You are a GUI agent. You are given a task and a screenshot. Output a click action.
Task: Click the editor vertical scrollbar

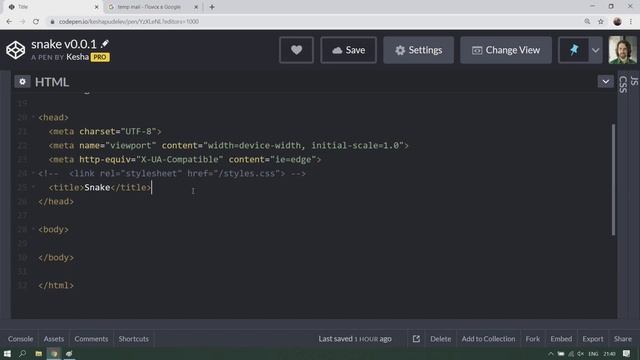pyautogui.click(x=613, y=180)
